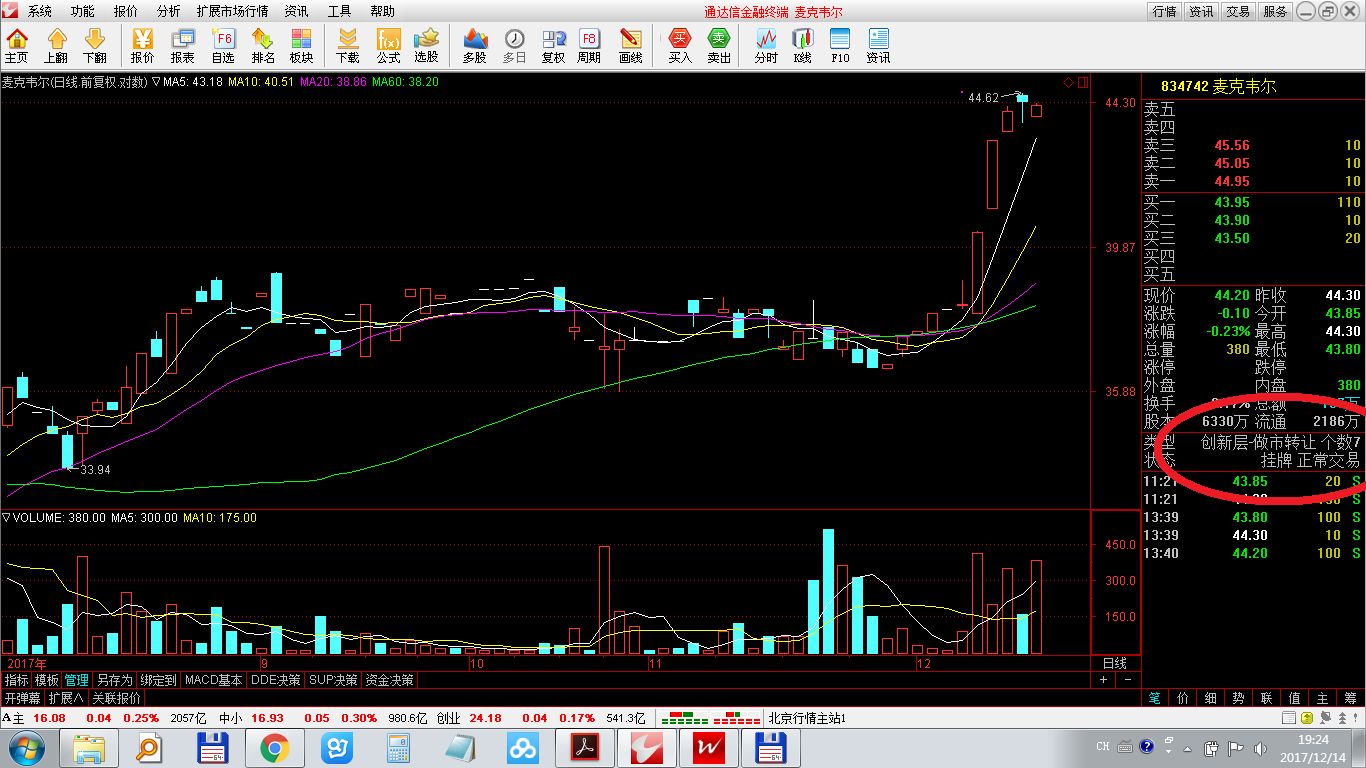
Task: Select the 指标 indicator tab
Action: tap(16, 680)
